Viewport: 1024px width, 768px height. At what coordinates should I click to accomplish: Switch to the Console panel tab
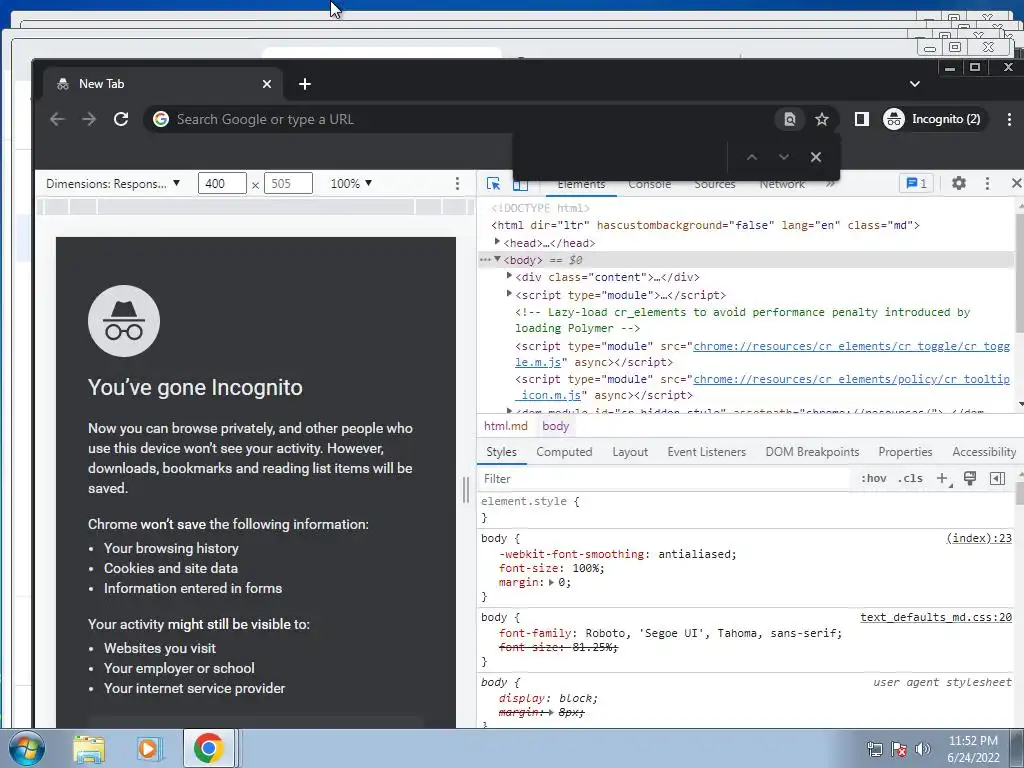[x=649, y=184]
